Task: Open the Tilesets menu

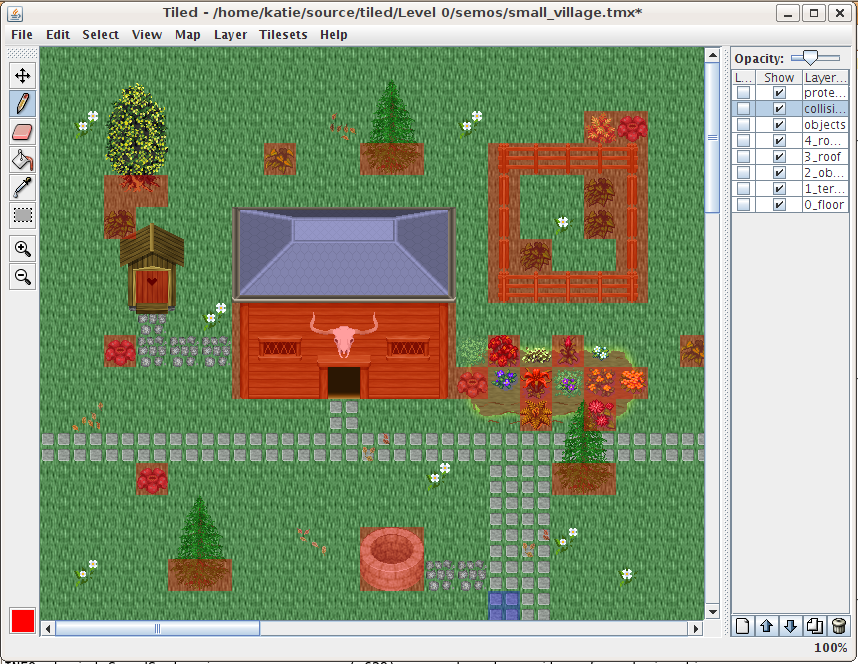Action: click(x=283, y=34)
